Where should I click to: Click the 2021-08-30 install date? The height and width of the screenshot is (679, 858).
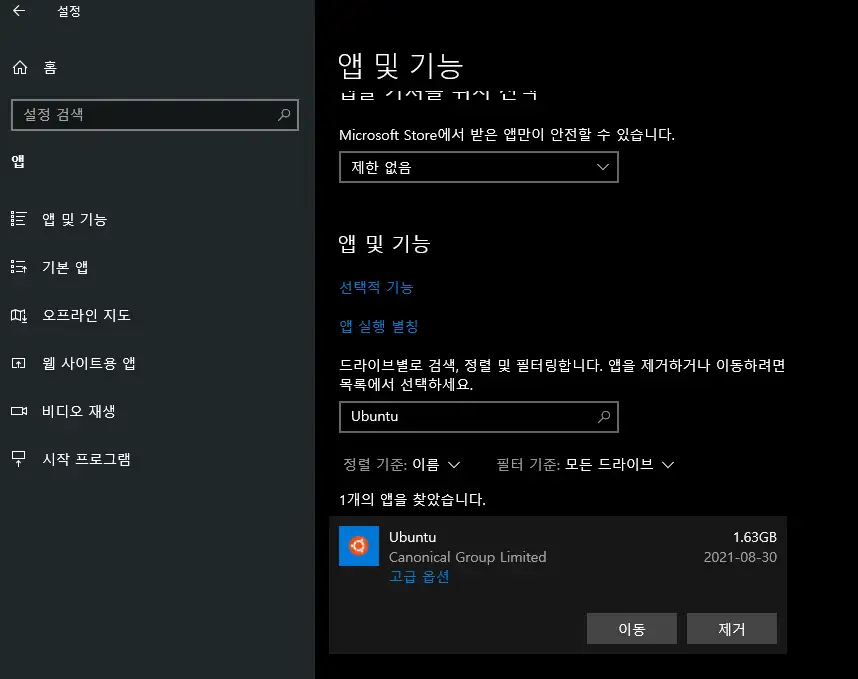tap(740, 557)
